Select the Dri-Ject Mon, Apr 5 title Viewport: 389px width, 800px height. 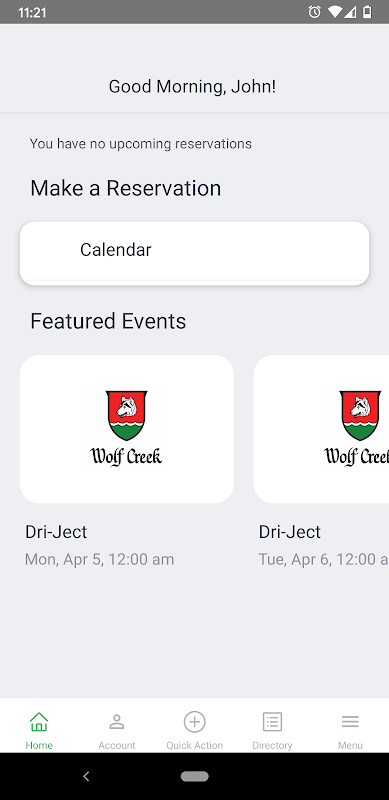tap(56, 532)
